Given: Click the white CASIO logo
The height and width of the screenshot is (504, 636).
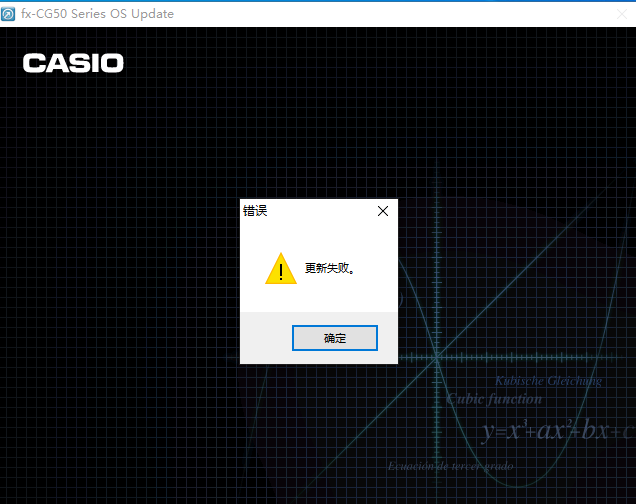Looking at the screenshot, I should (73, 63).
